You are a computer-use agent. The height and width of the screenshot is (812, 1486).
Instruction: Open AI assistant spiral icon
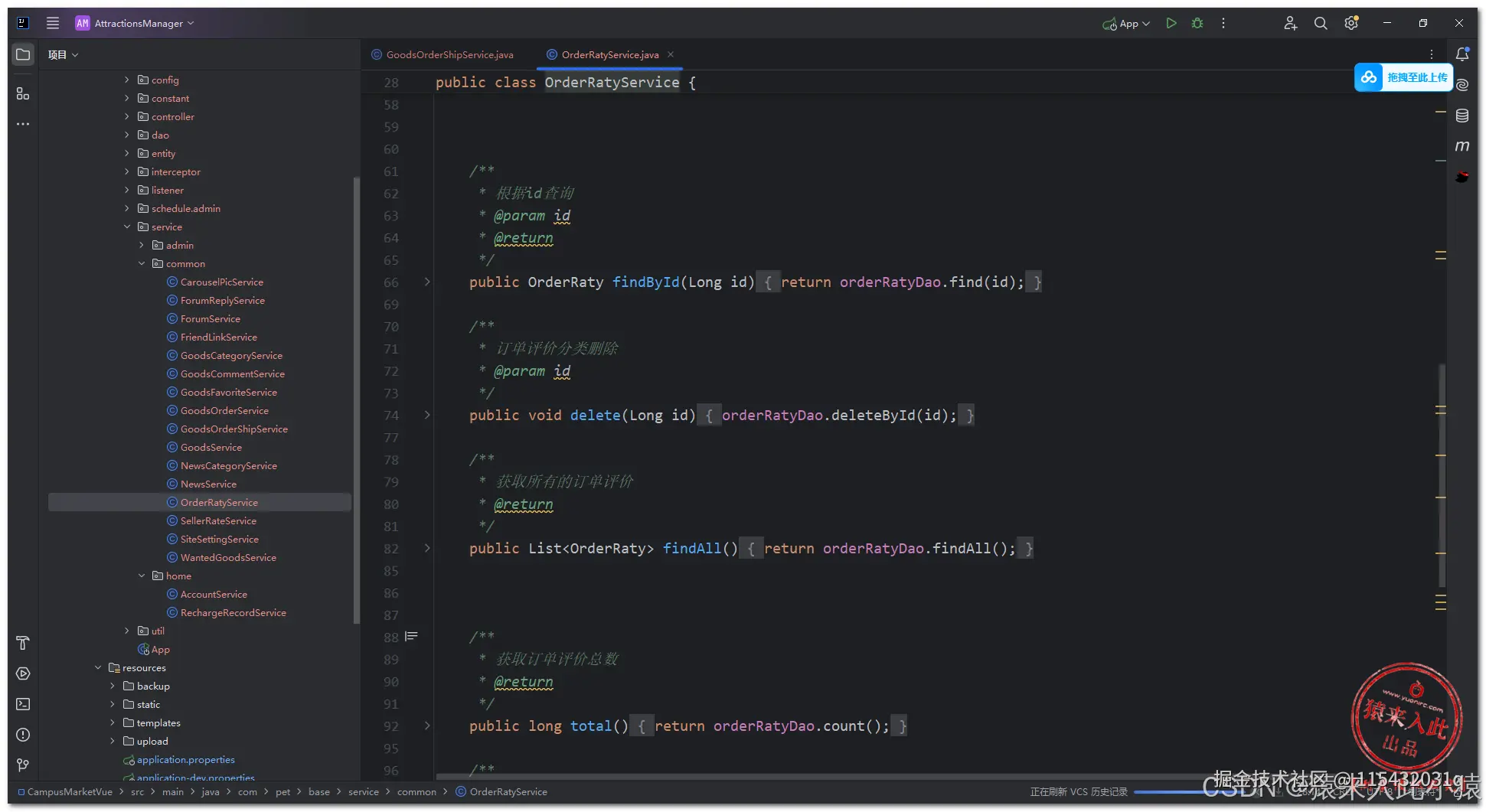[x=1462, y=85]
